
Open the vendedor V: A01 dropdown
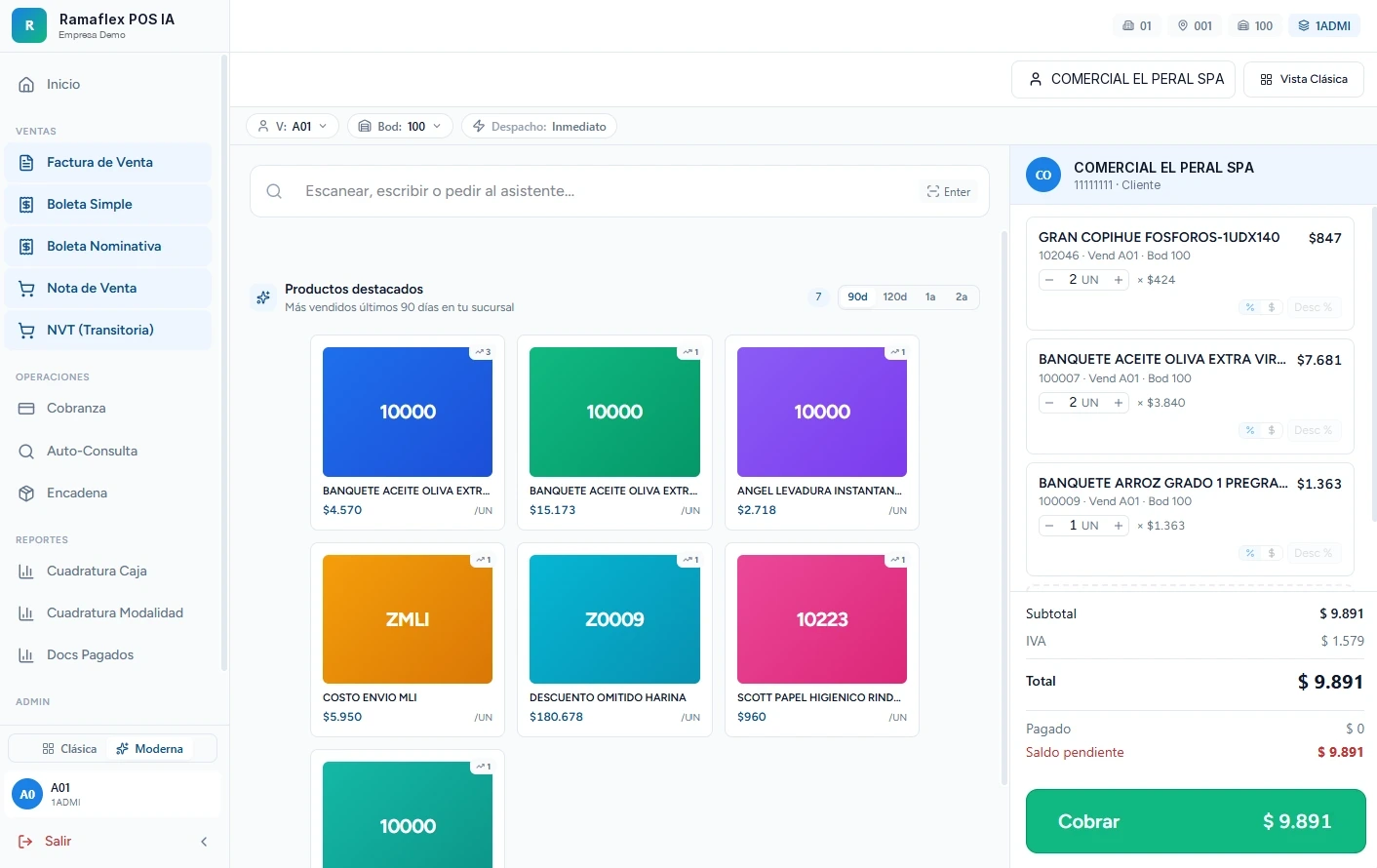[x=293, y=127]
